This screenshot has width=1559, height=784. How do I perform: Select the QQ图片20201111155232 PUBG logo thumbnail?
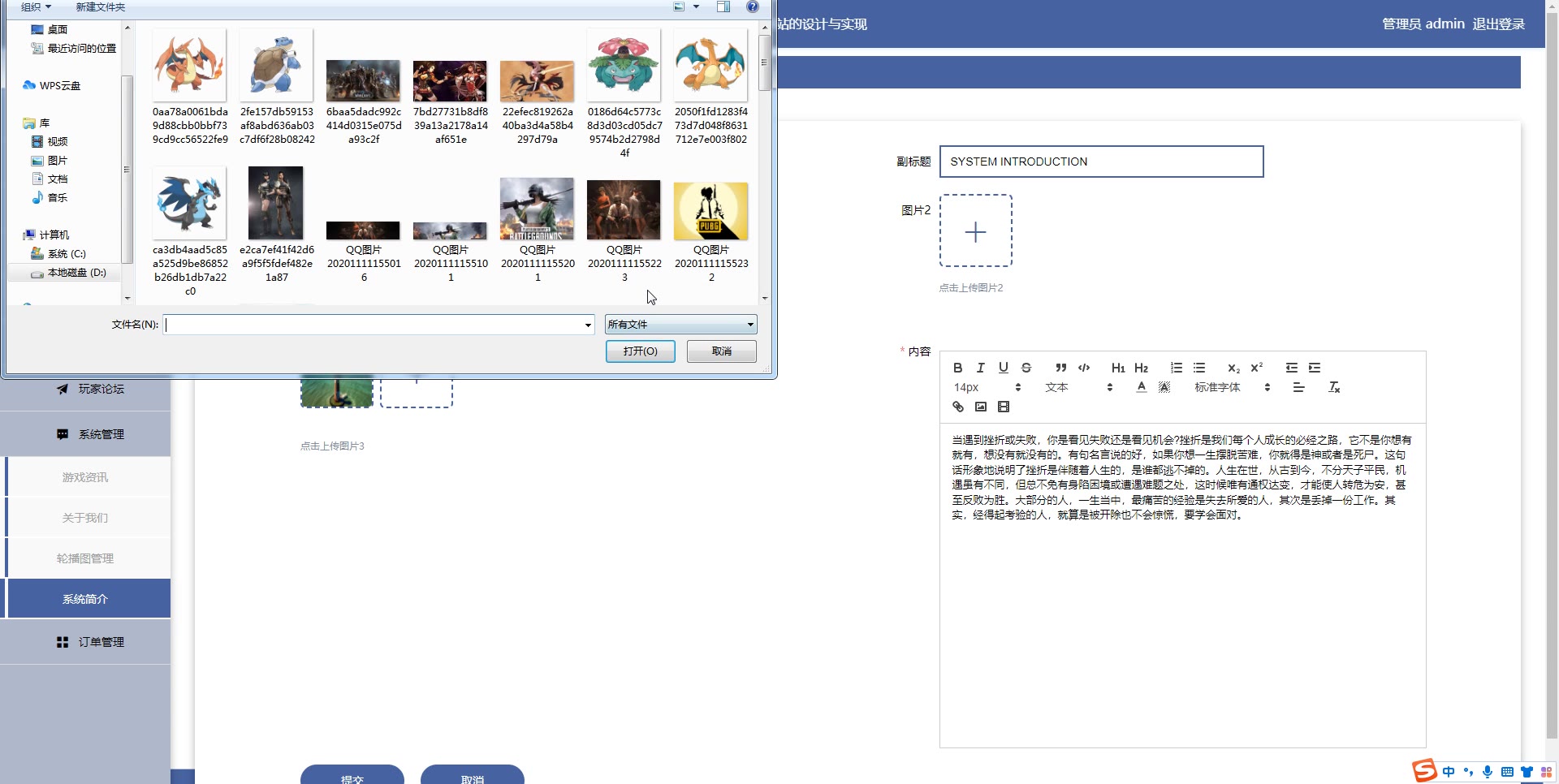(710, 211)
